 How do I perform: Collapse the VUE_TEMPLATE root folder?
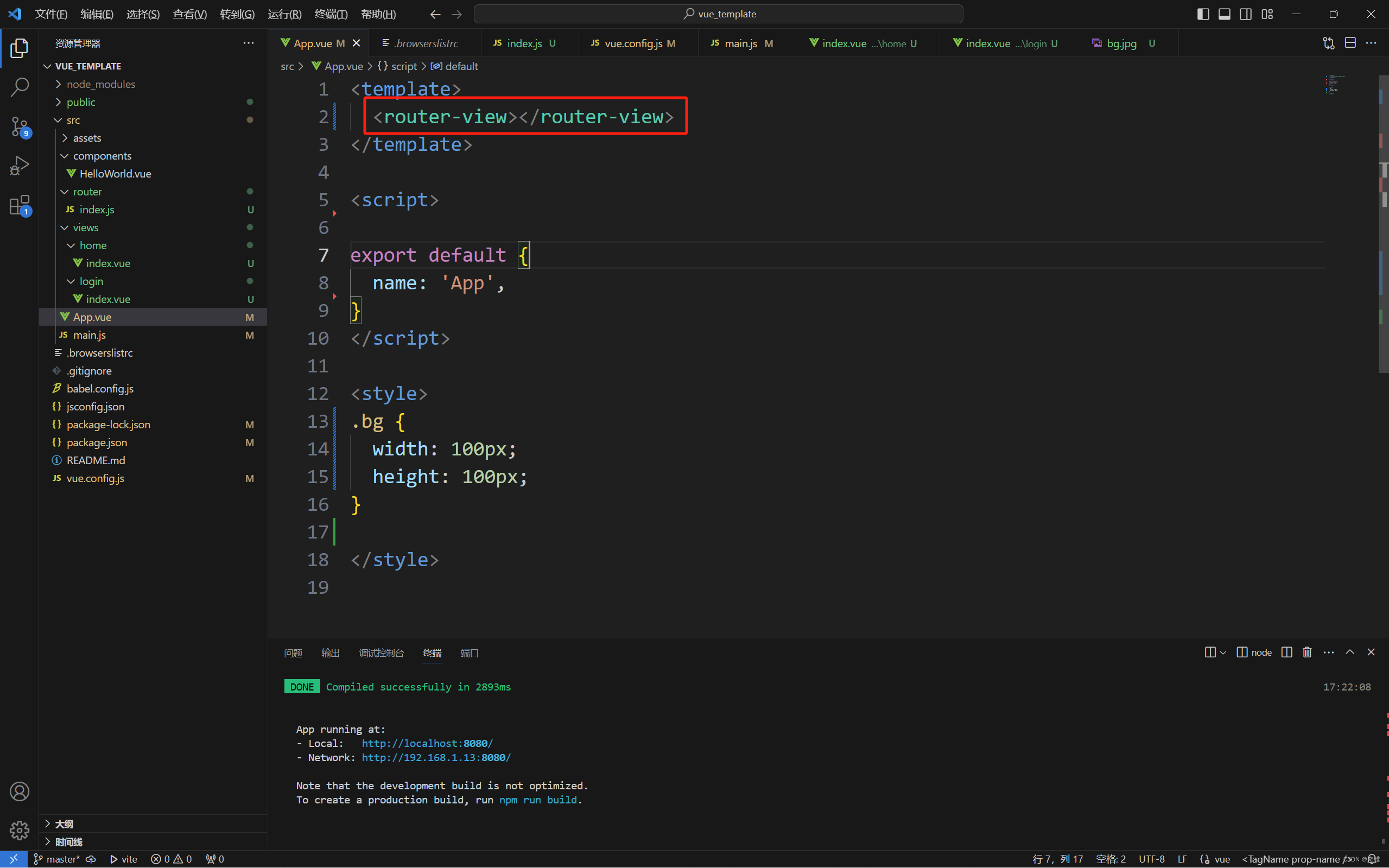click(x=153, y=66)
